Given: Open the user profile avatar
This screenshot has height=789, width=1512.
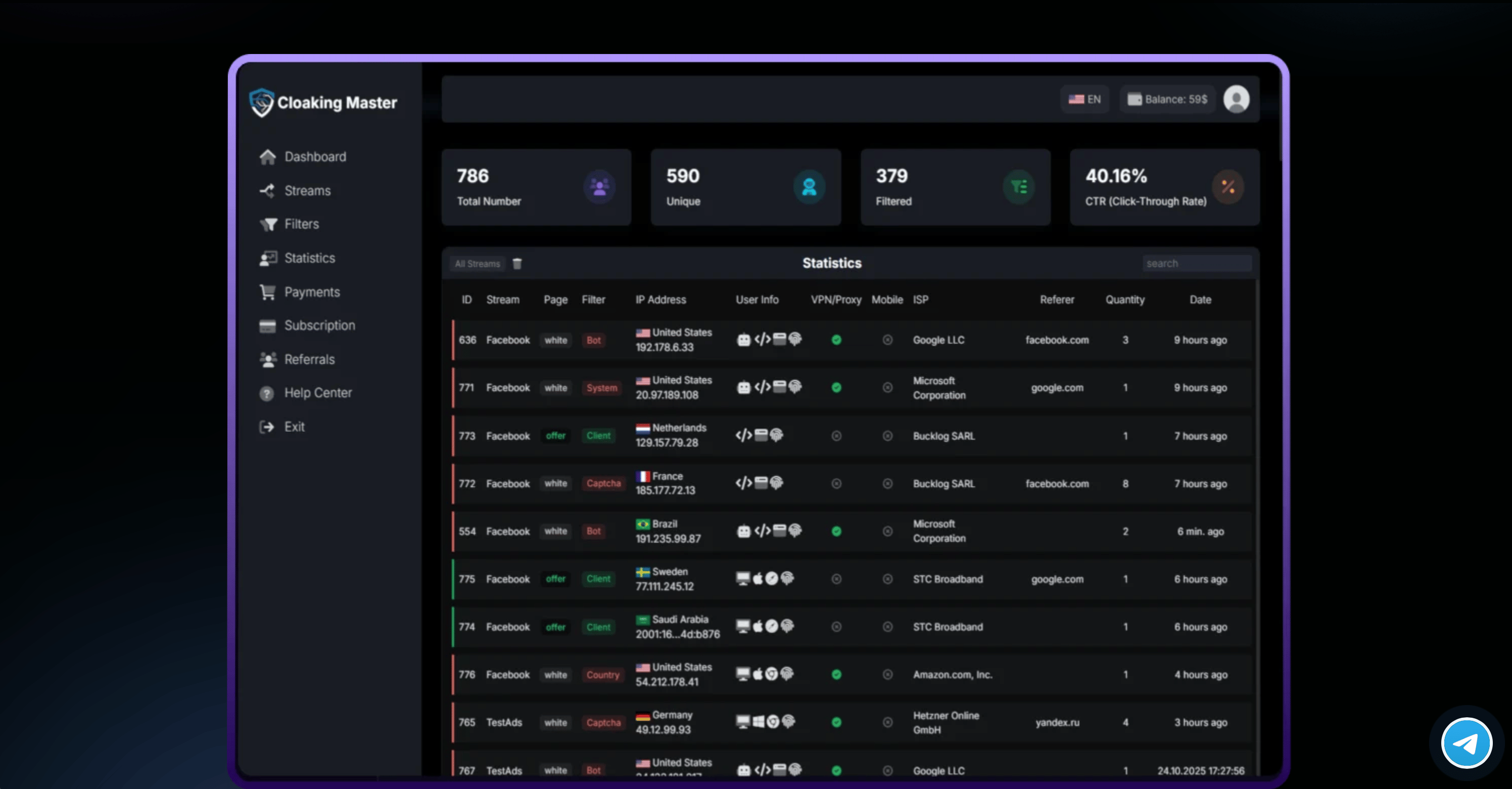Looking at the screenshot, I should [1236, 99].
